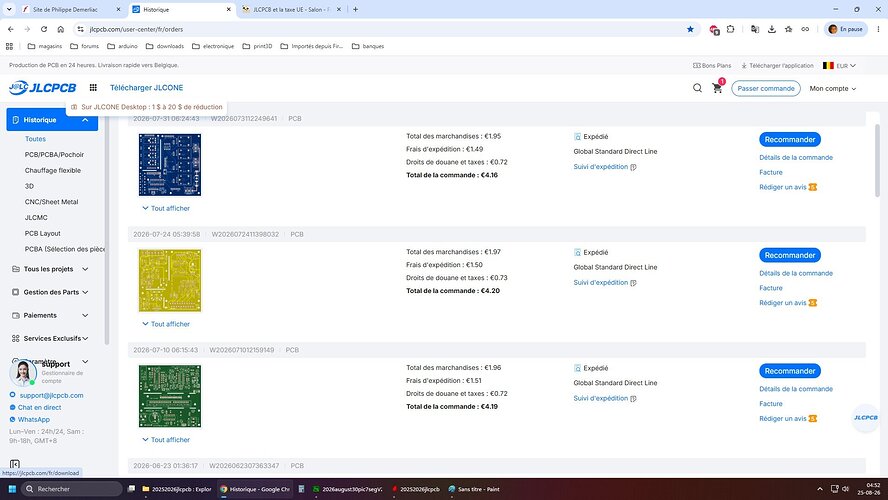Click the browser back arrow

coord(11,29)
